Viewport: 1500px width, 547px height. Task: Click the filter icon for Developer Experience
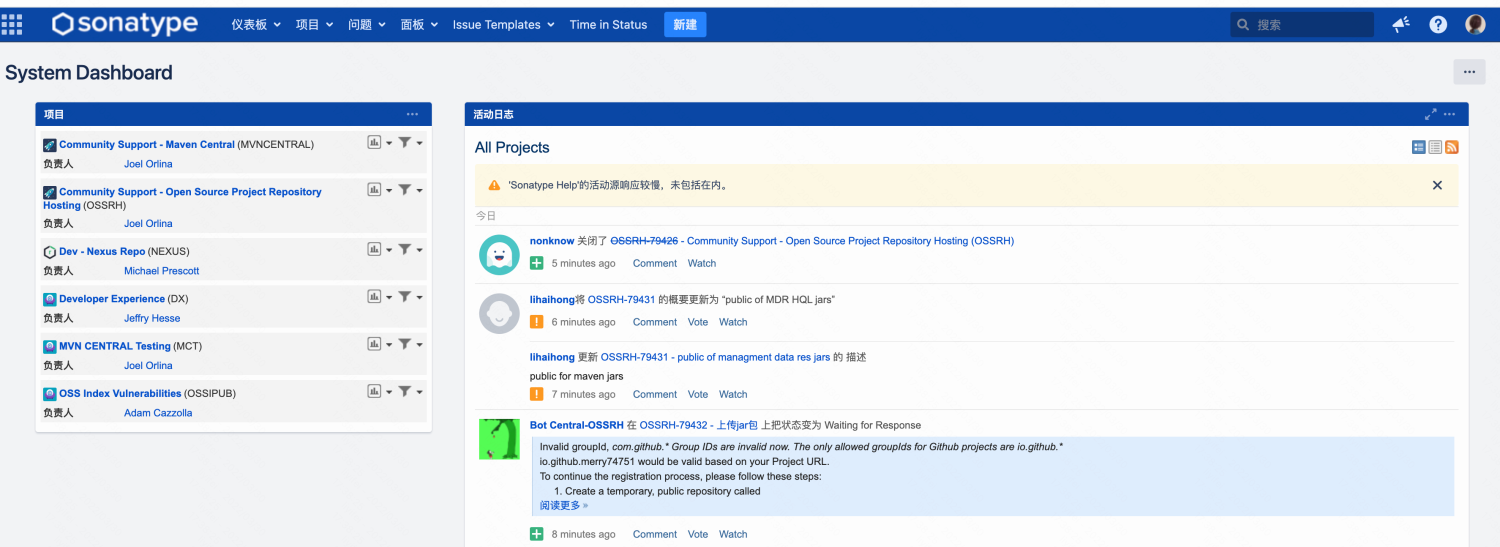[x=404, y=297]
